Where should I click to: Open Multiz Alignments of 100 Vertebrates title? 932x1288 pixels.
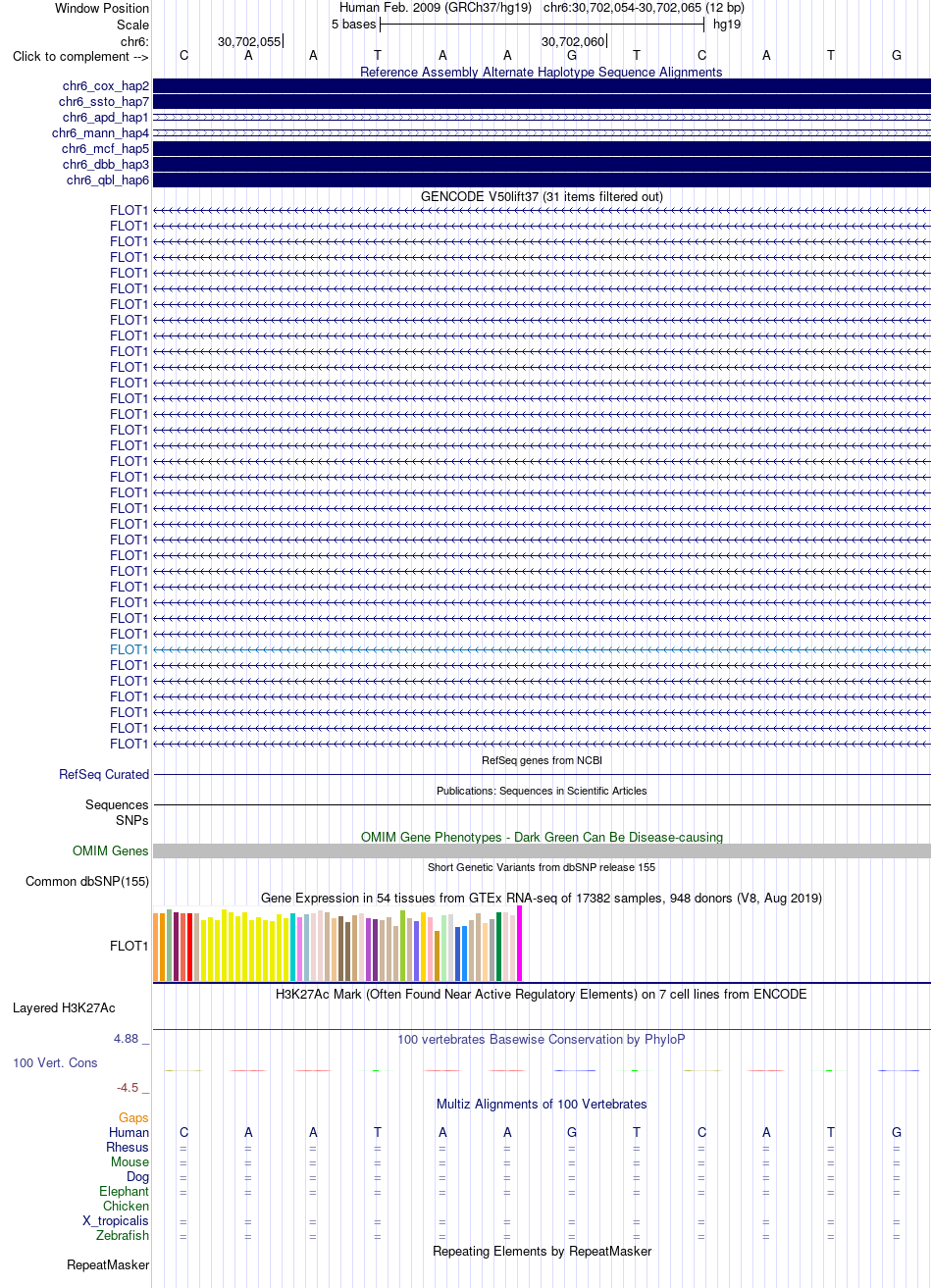click(x=542, y=1104)
